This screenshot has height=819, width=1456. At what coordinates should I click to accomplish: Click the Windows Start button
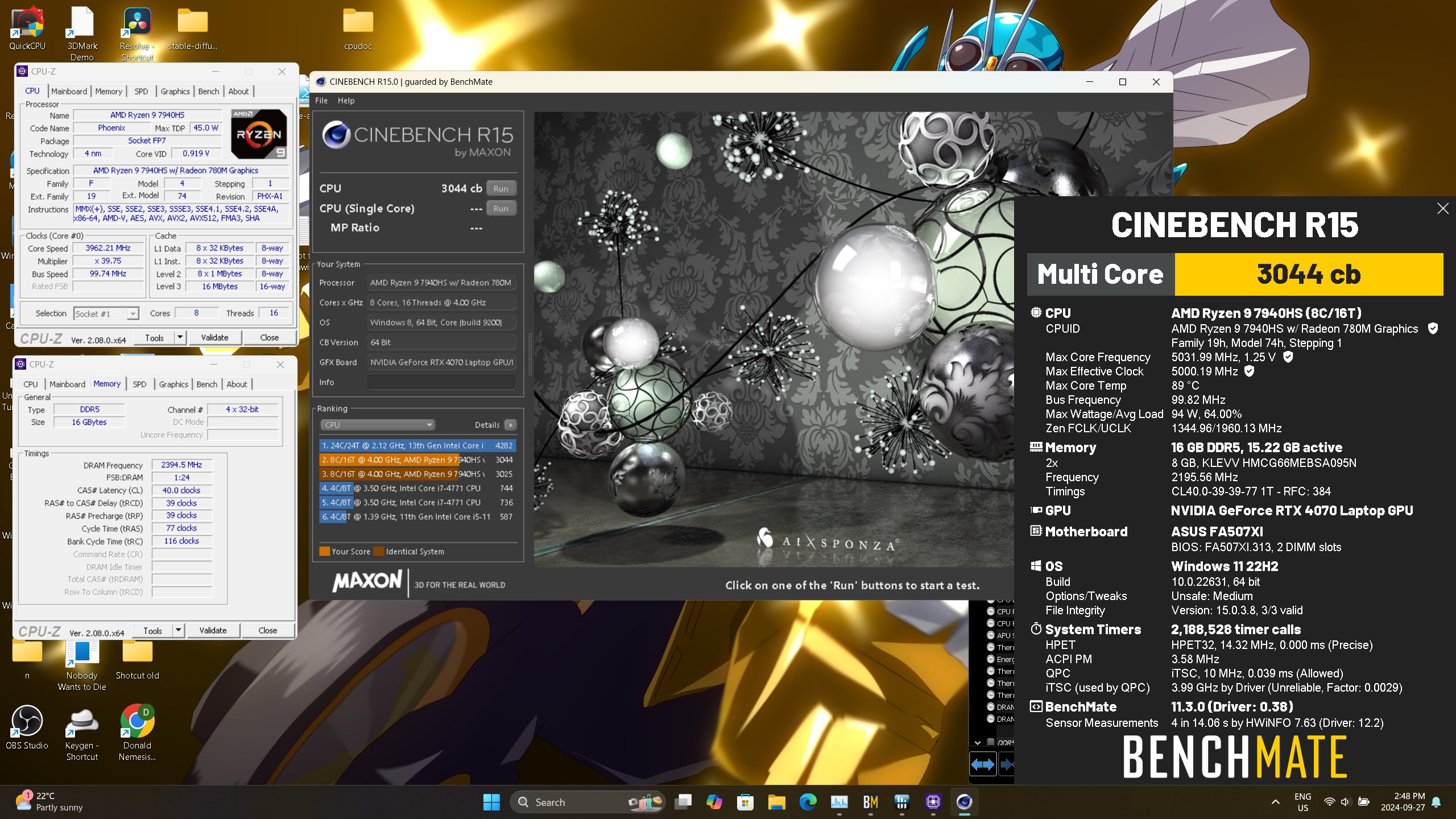(x=491, y=802)
